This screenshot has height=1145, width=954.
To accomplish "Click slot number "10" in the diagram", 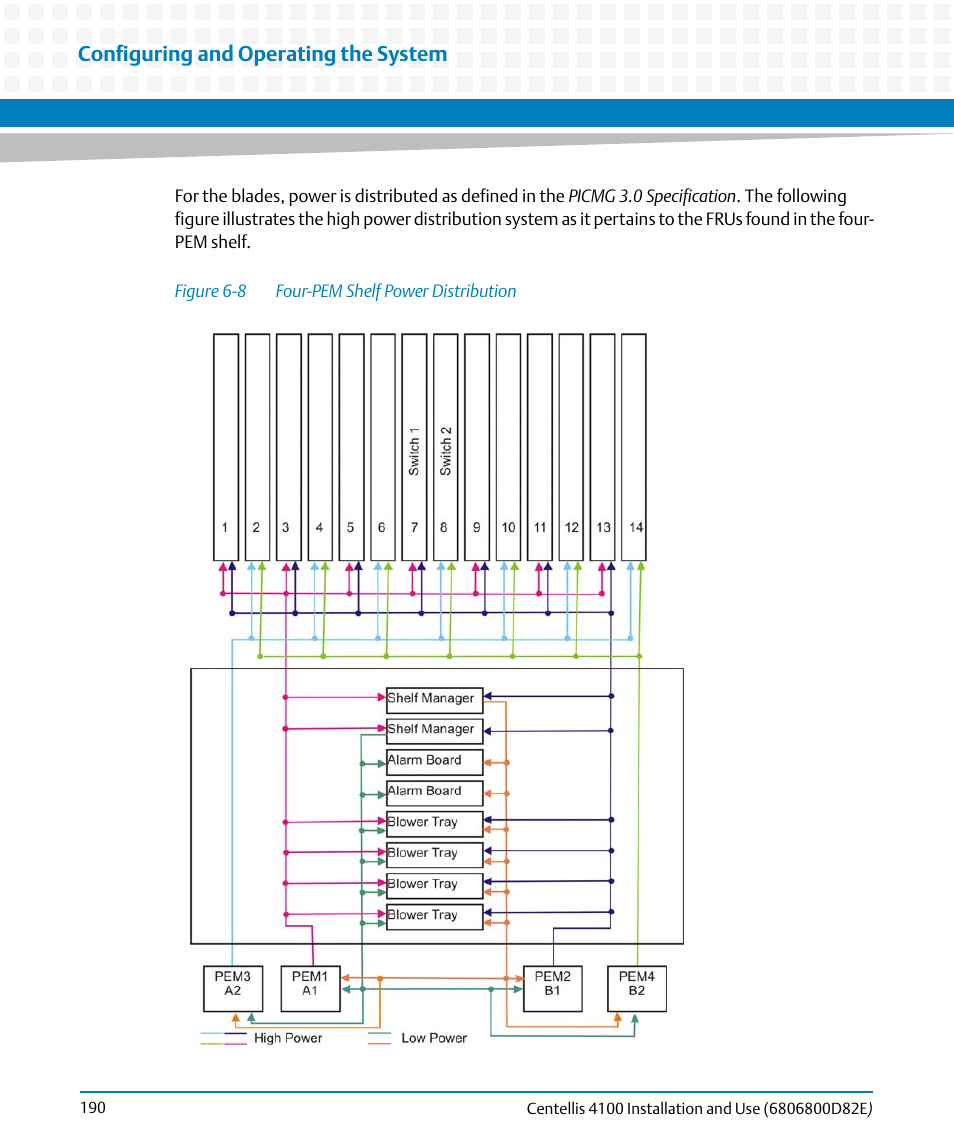I will (508, 527).
